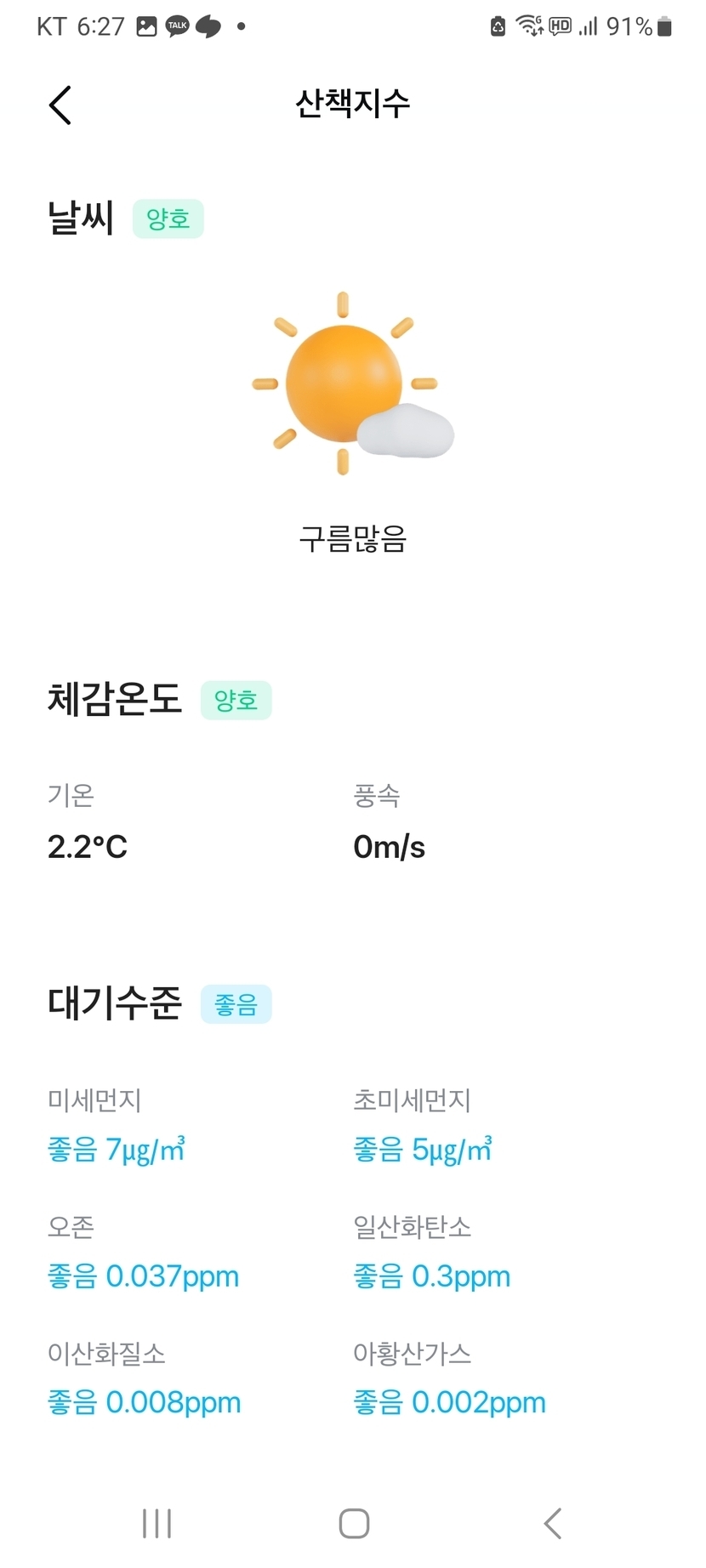Tap the 일산화탄소 reading 0.3ppm

pyautogui.click(x=432, y=1276)
